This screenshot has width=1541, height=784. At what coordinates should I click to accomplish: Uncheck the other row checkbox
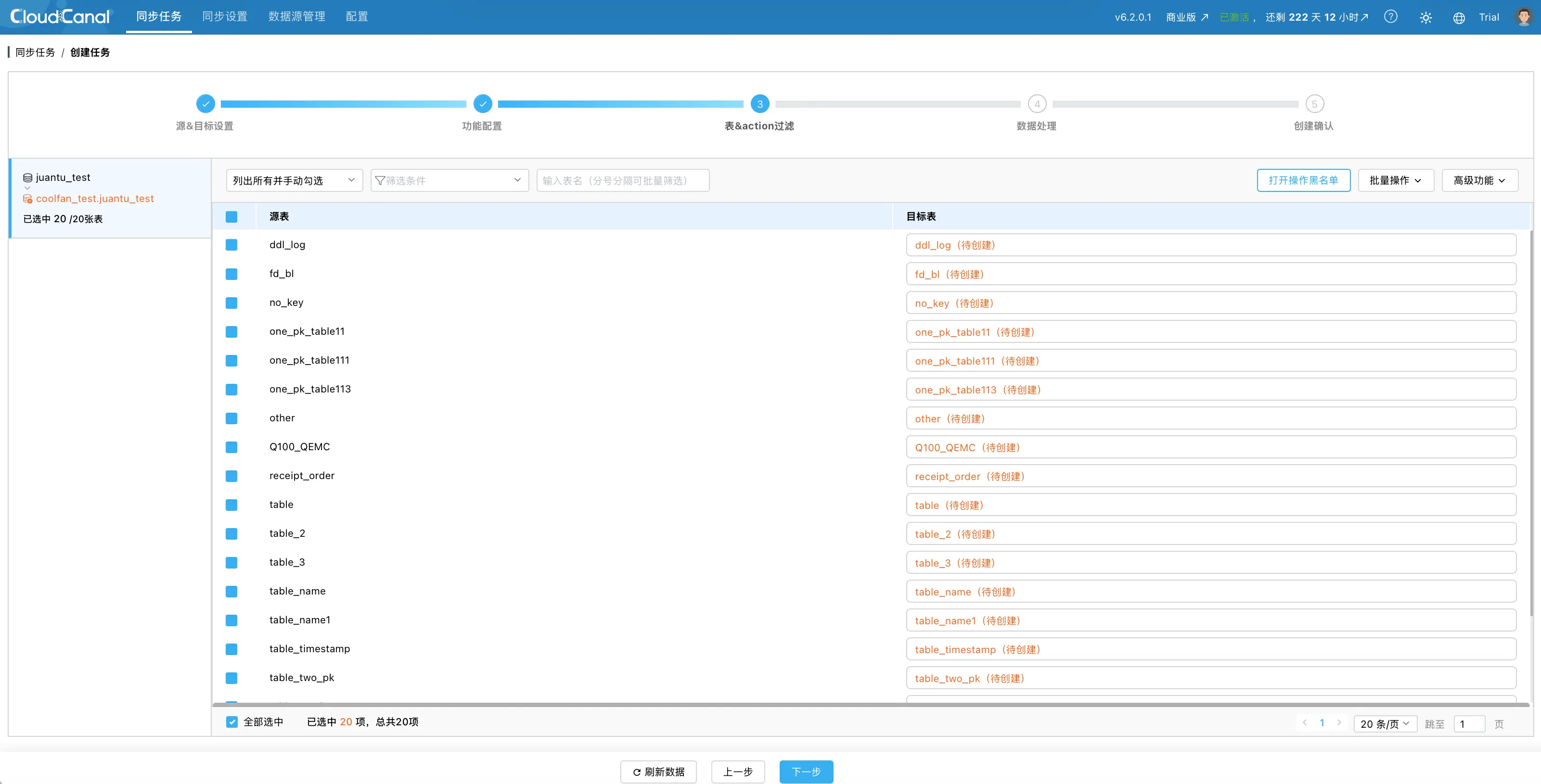point(231,418)
